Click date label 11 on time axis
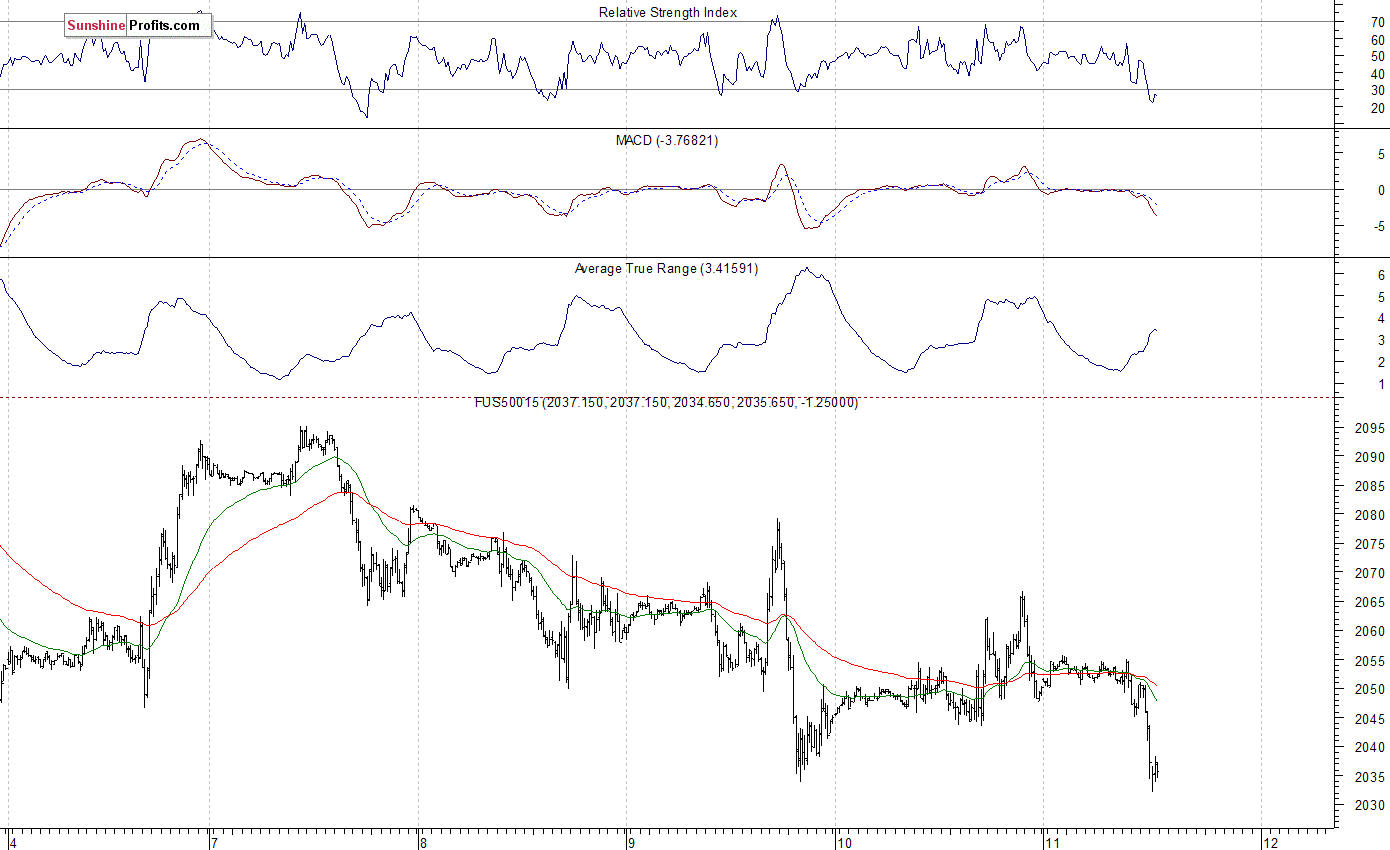The width and height of the screenshot is (1390, 850). 1052,842
